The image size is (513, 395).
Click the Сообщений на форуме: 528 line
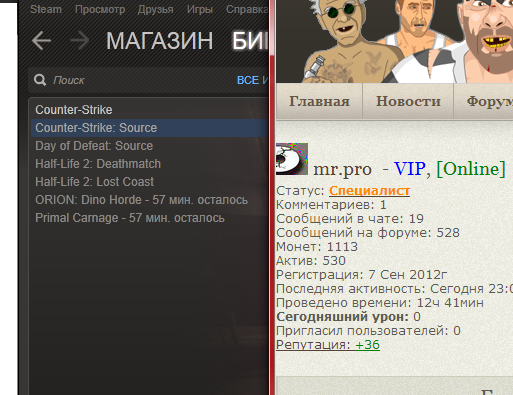[368, 233]
